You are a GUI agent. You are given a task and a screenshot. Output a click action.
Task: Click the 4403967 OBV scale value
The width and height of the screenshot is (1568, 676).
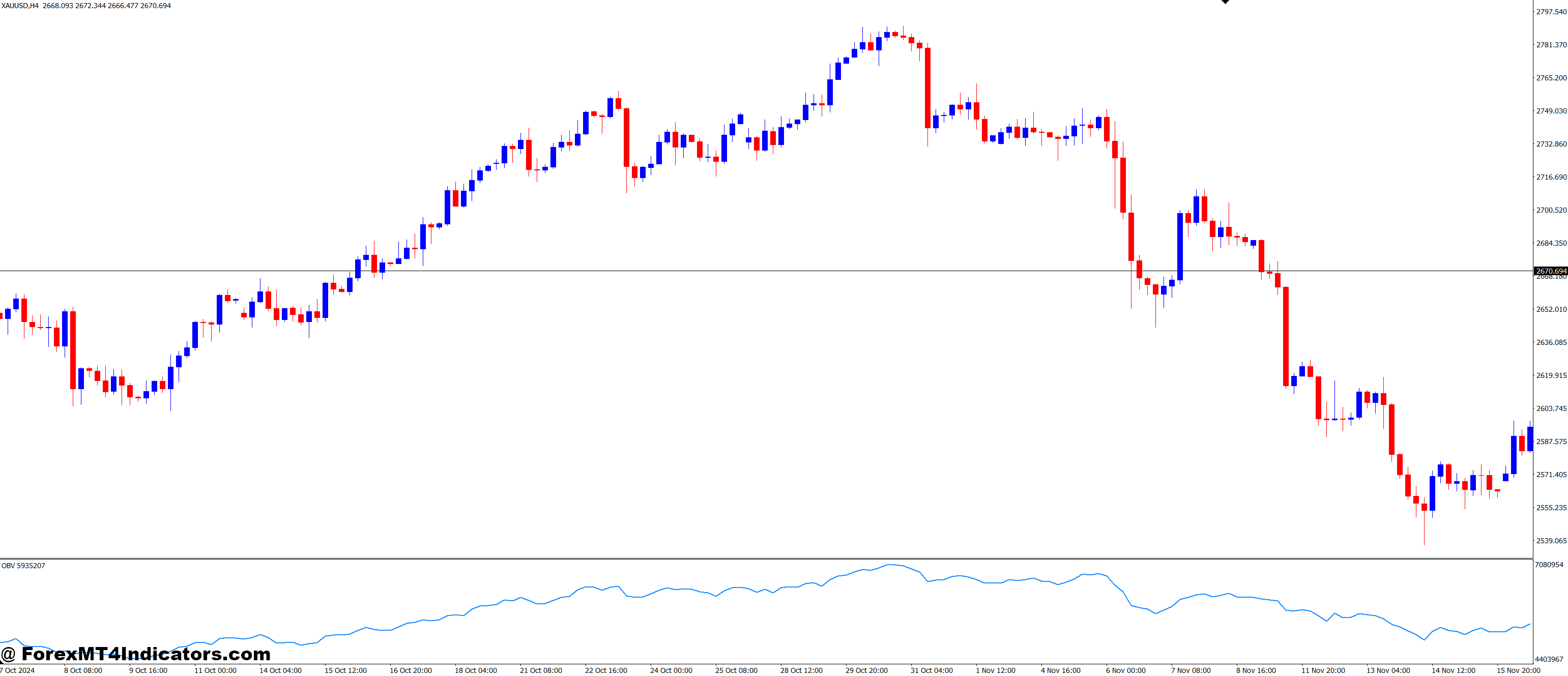point(1549,659)
